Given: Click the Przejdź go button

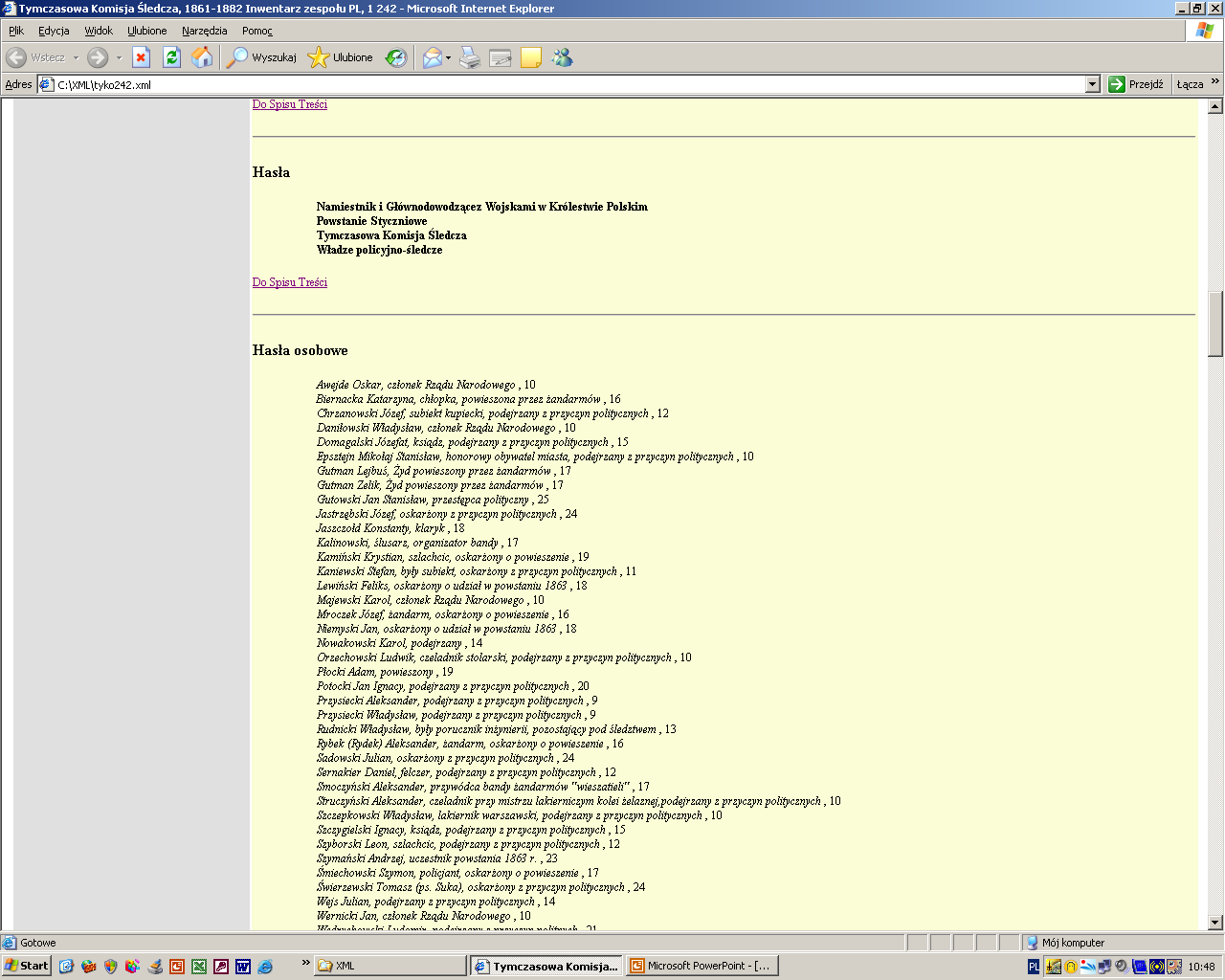Looking at the screenshot, I should tap(1137, 84).
